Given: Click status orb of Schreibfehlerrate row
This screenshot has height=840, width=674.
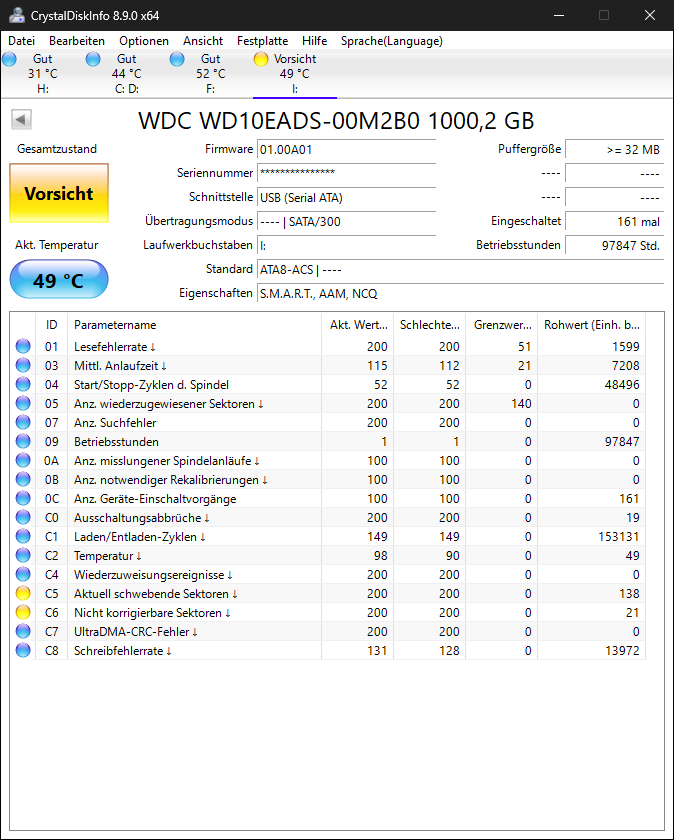Looking at the screenshot, I should pos(23,651).
